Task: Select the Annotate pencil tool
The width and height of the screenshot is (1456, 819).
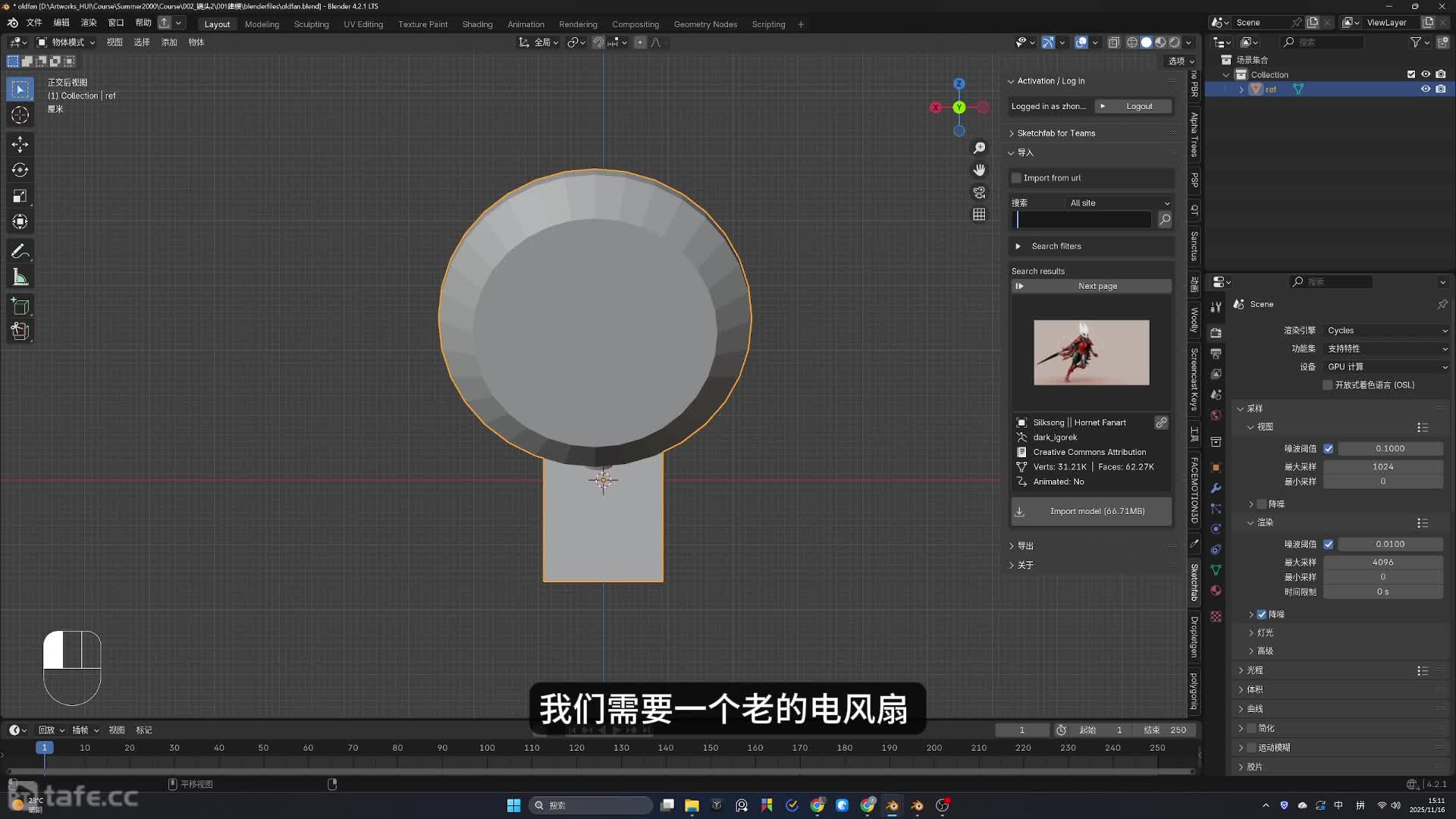Action: pos(20,251)
